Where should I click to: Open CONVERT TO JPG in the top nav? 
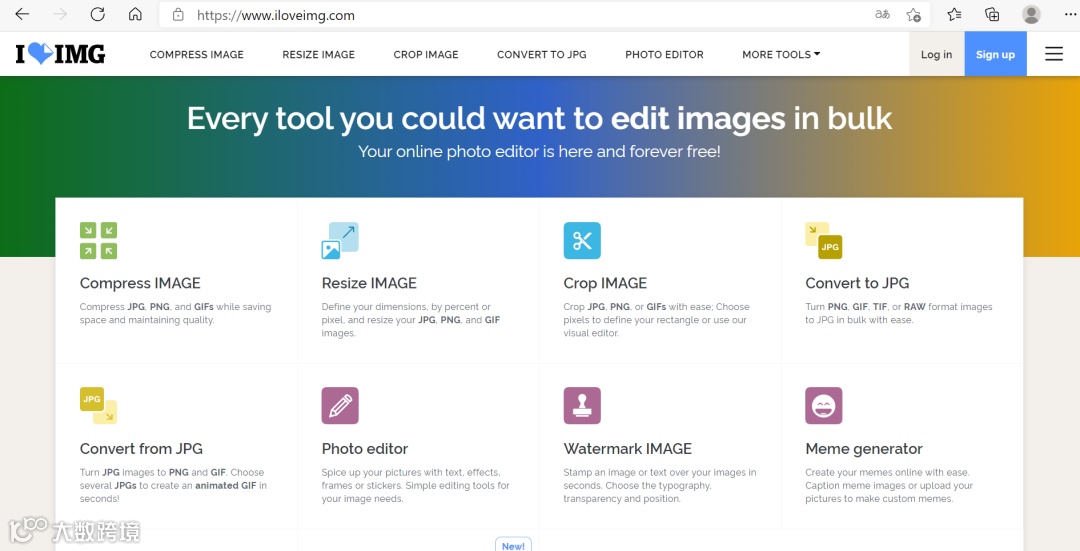point(541,54)
